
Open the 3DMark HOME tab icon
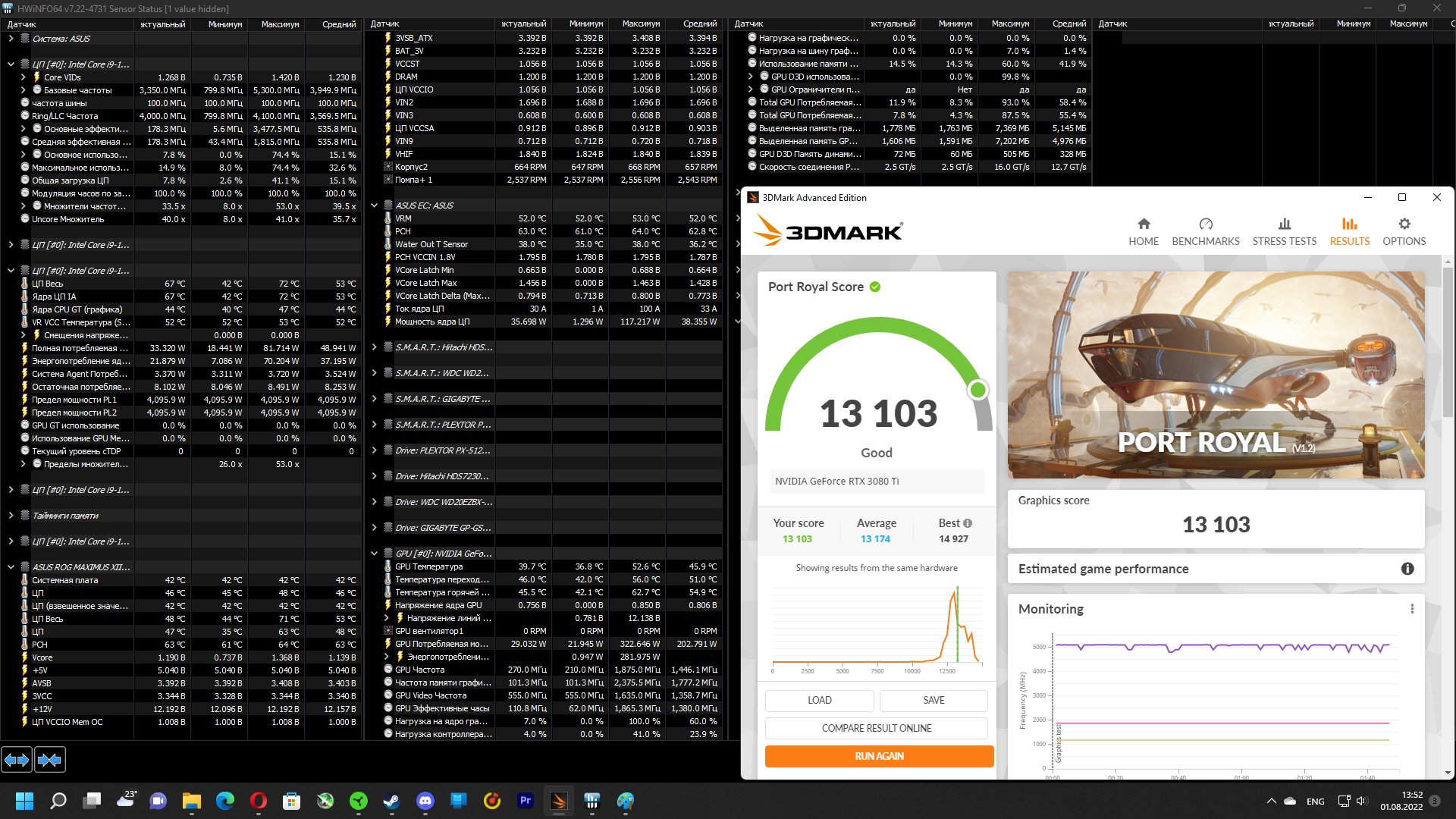pos(1144,224)
